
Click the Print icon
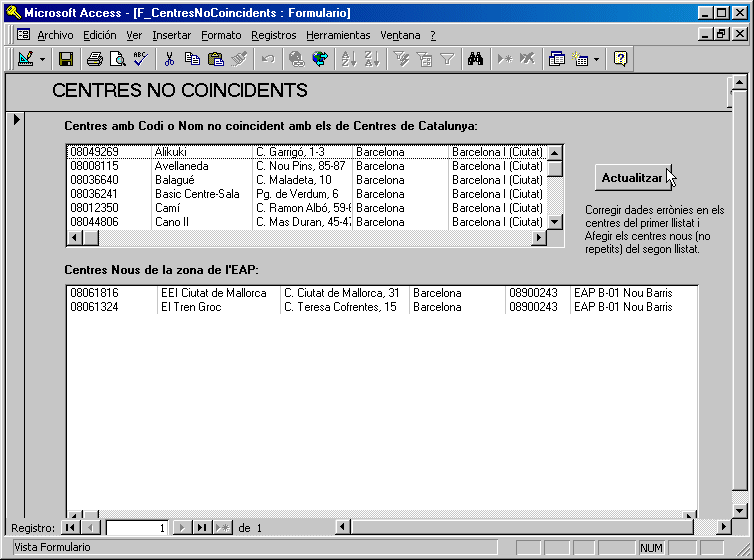(95, 59)
